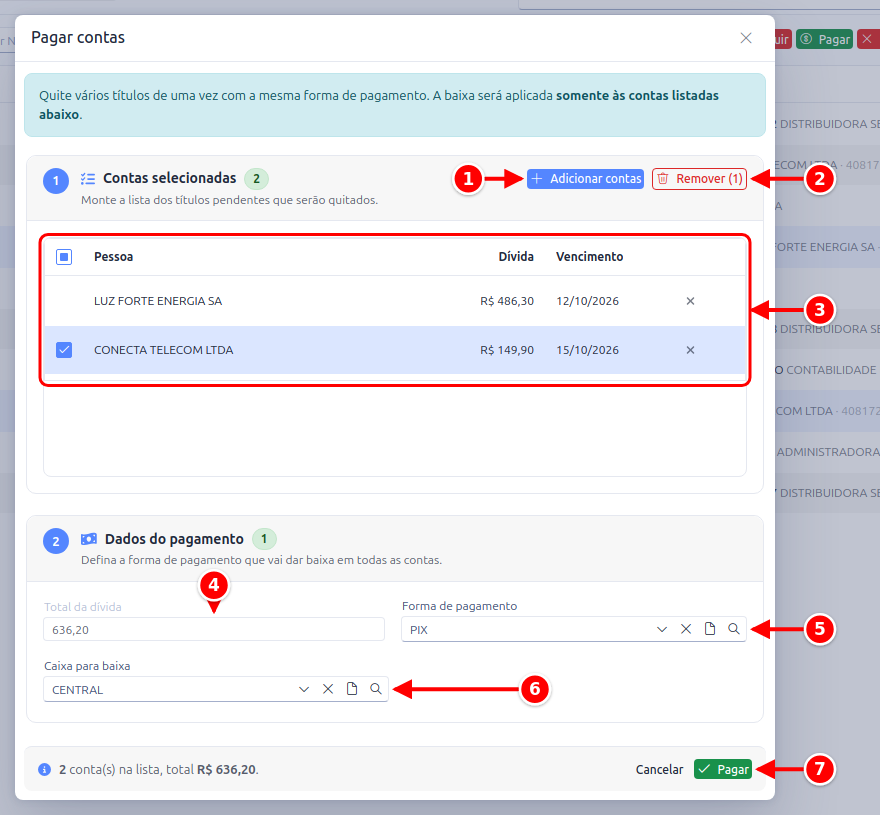Click the Total da dívida field
Viewport: 880px width, 815px height.
pyautogui.click(x=214, y=629)
